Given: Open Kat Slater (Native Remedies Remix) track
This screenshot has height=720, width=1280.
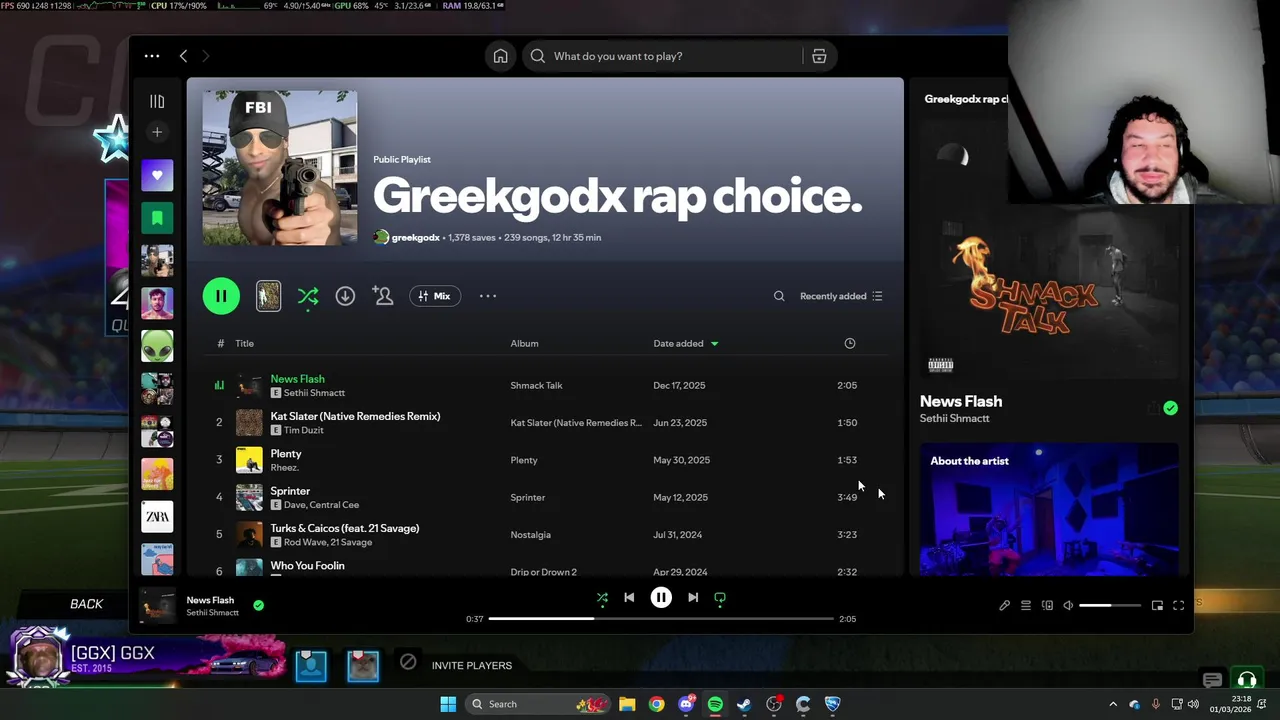Looking at the screenshot, I should 355,416.
